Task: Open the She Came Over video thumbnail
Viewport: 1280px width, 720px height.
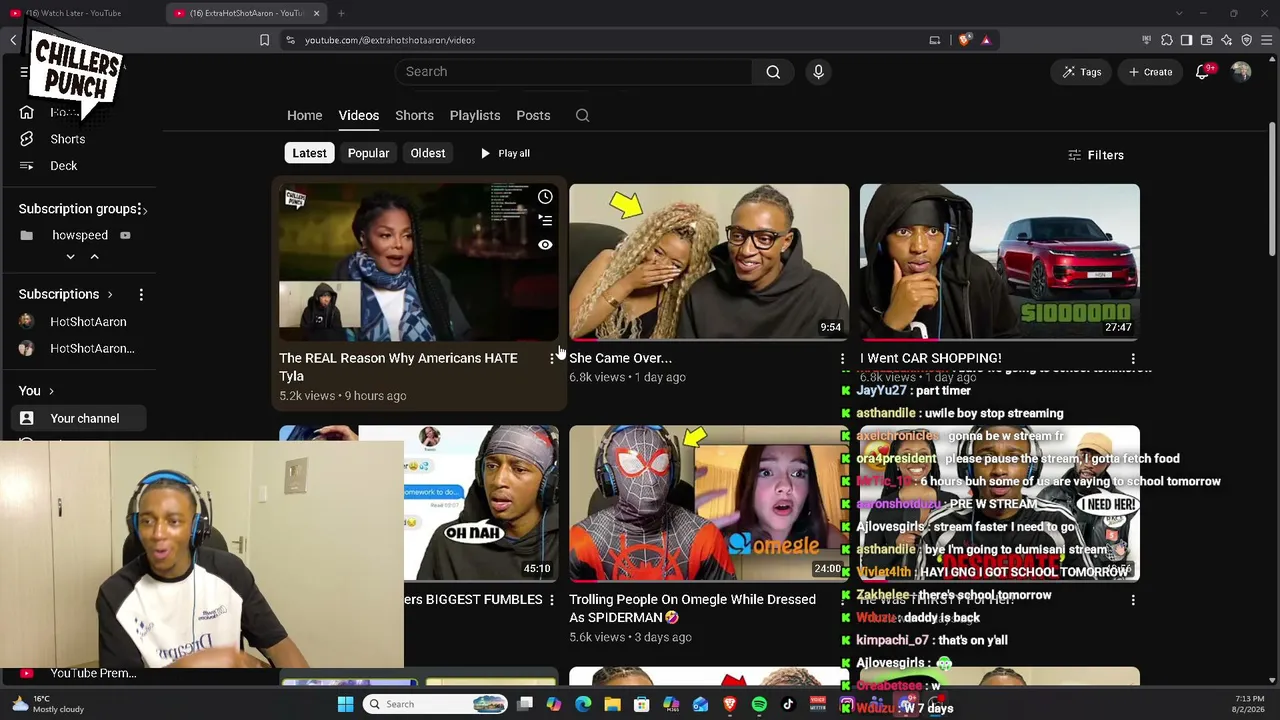Action: (x=709, y=262)
